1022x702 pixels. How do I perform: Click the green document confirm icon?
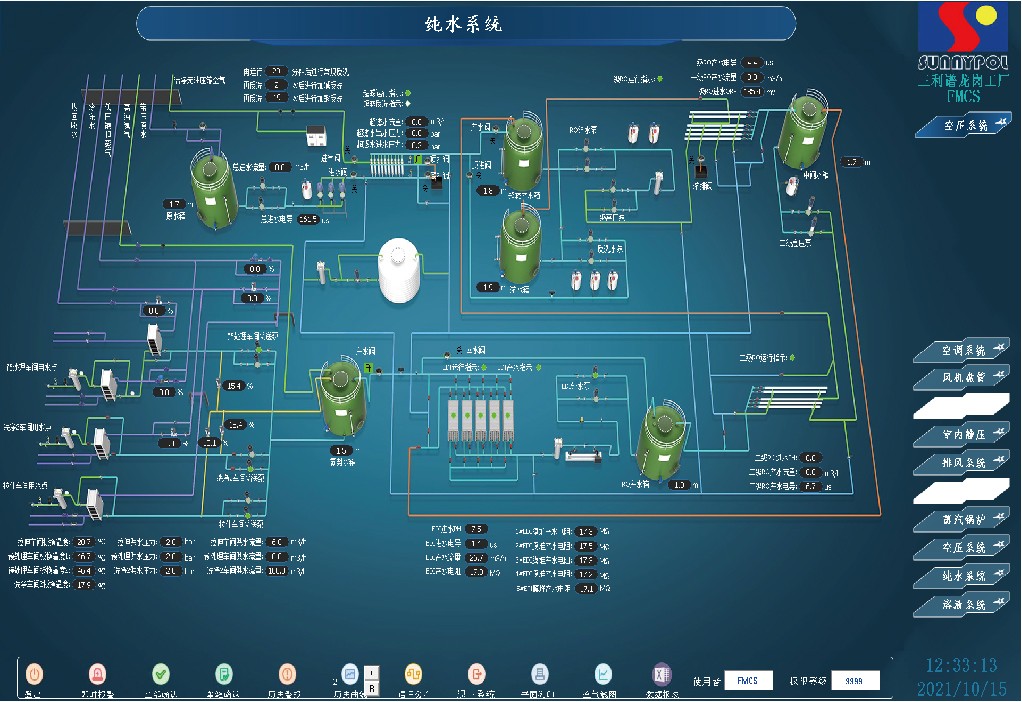[224, 674]
